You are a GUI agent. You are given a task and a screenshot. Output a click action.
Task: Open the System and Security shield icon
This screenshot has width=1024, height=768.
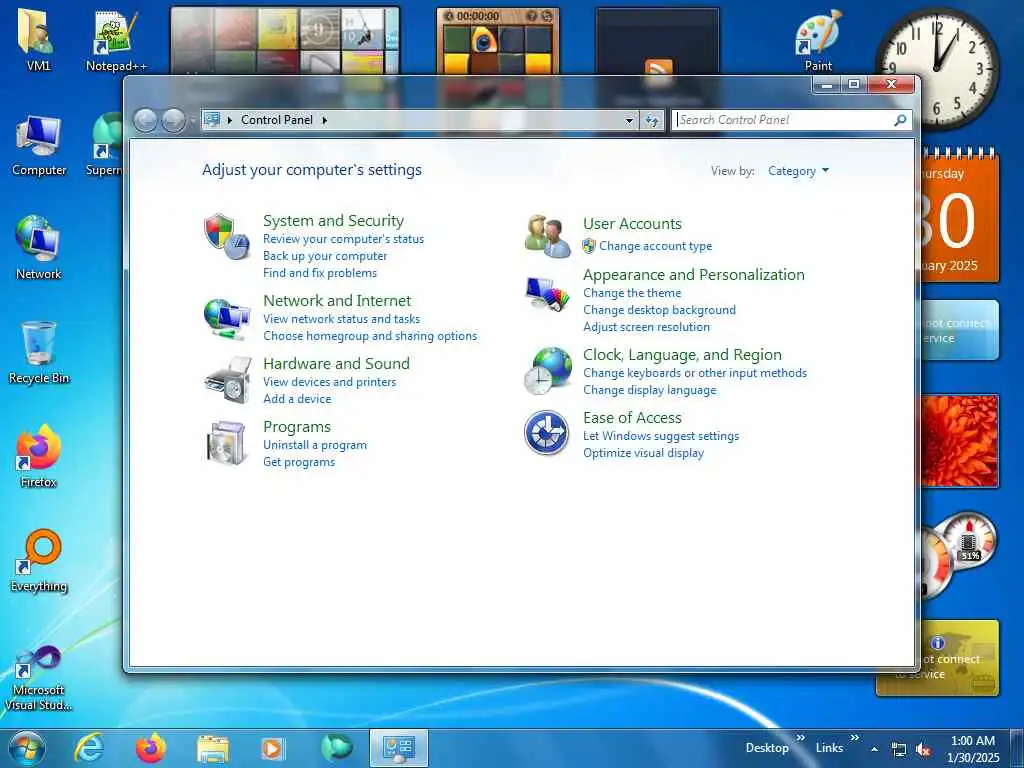click(227, 236)
